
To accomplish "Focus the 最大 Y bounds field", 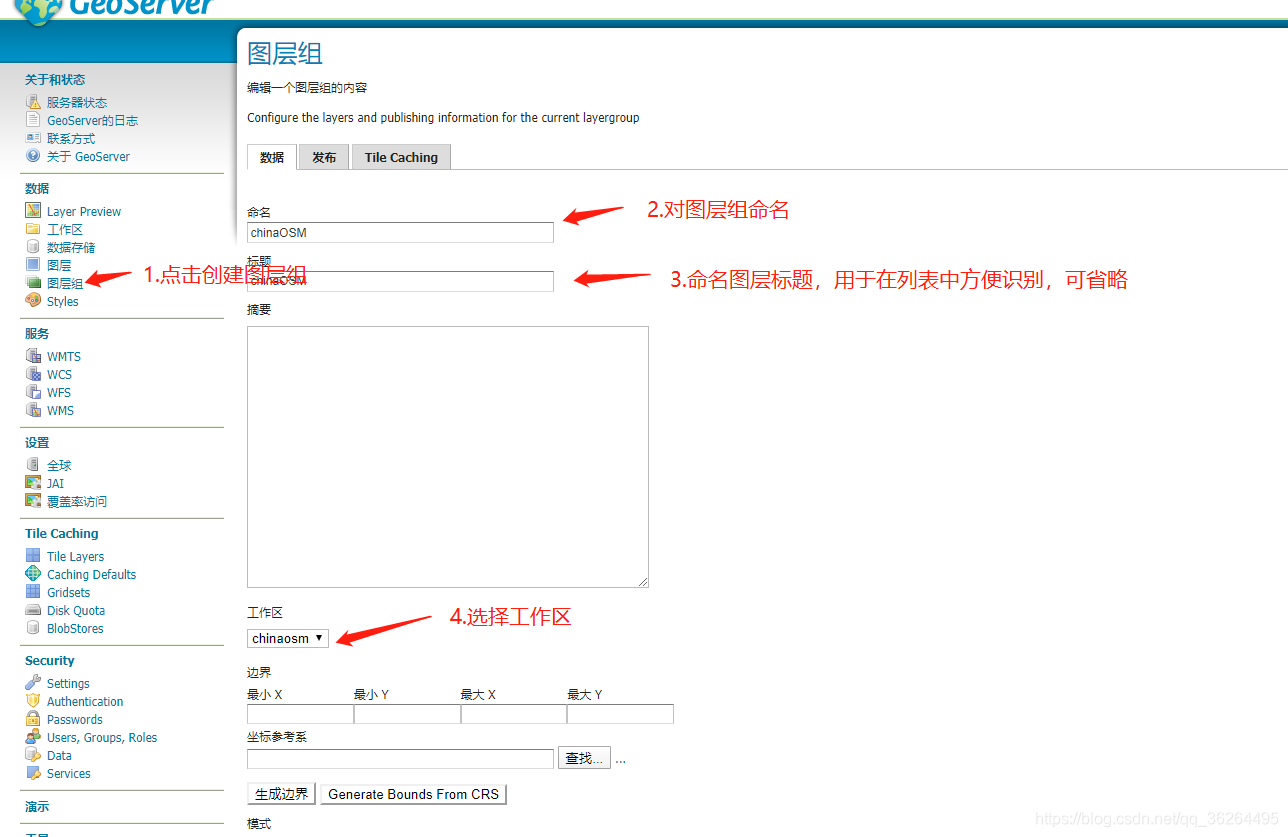I will point(620,714).
